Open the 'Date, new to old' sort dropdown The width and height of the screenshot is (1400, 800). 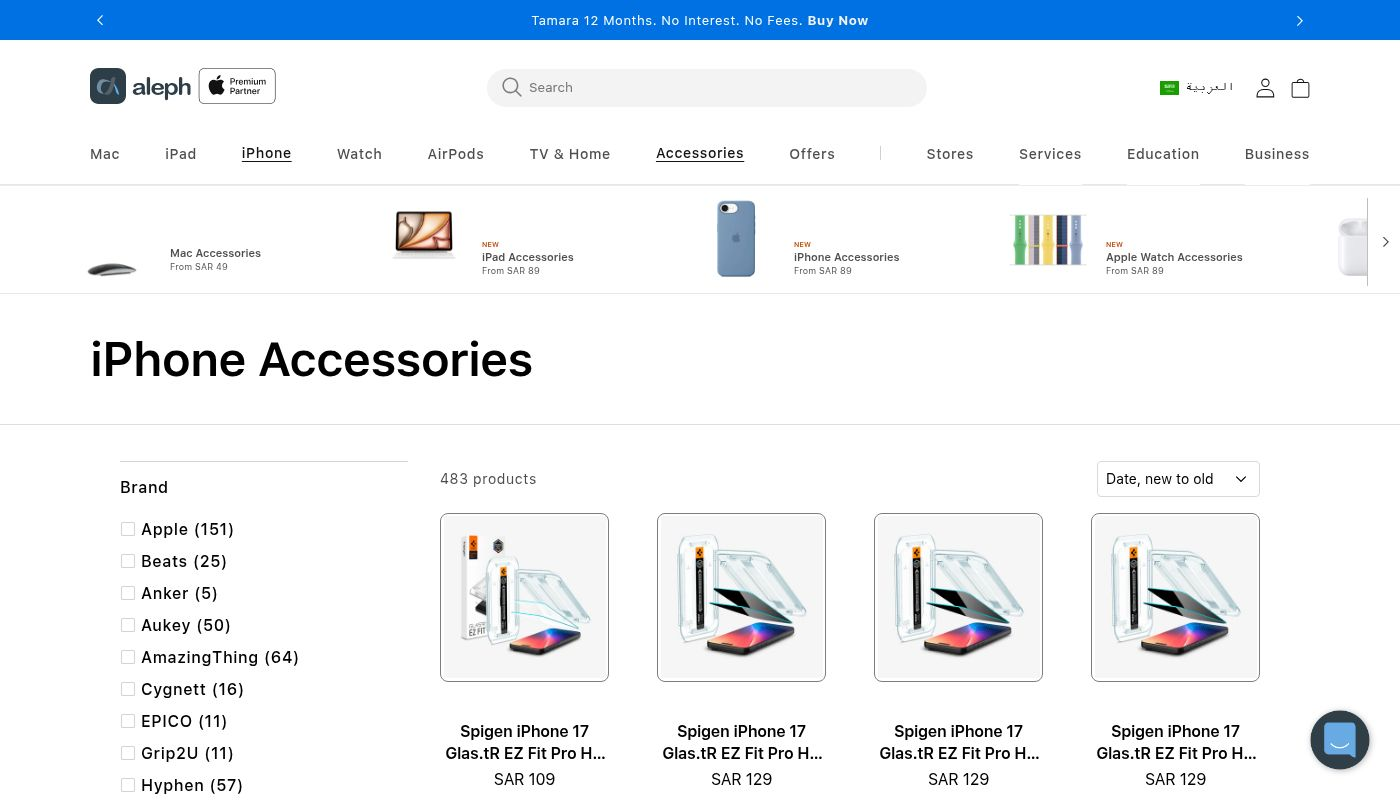1177,479
